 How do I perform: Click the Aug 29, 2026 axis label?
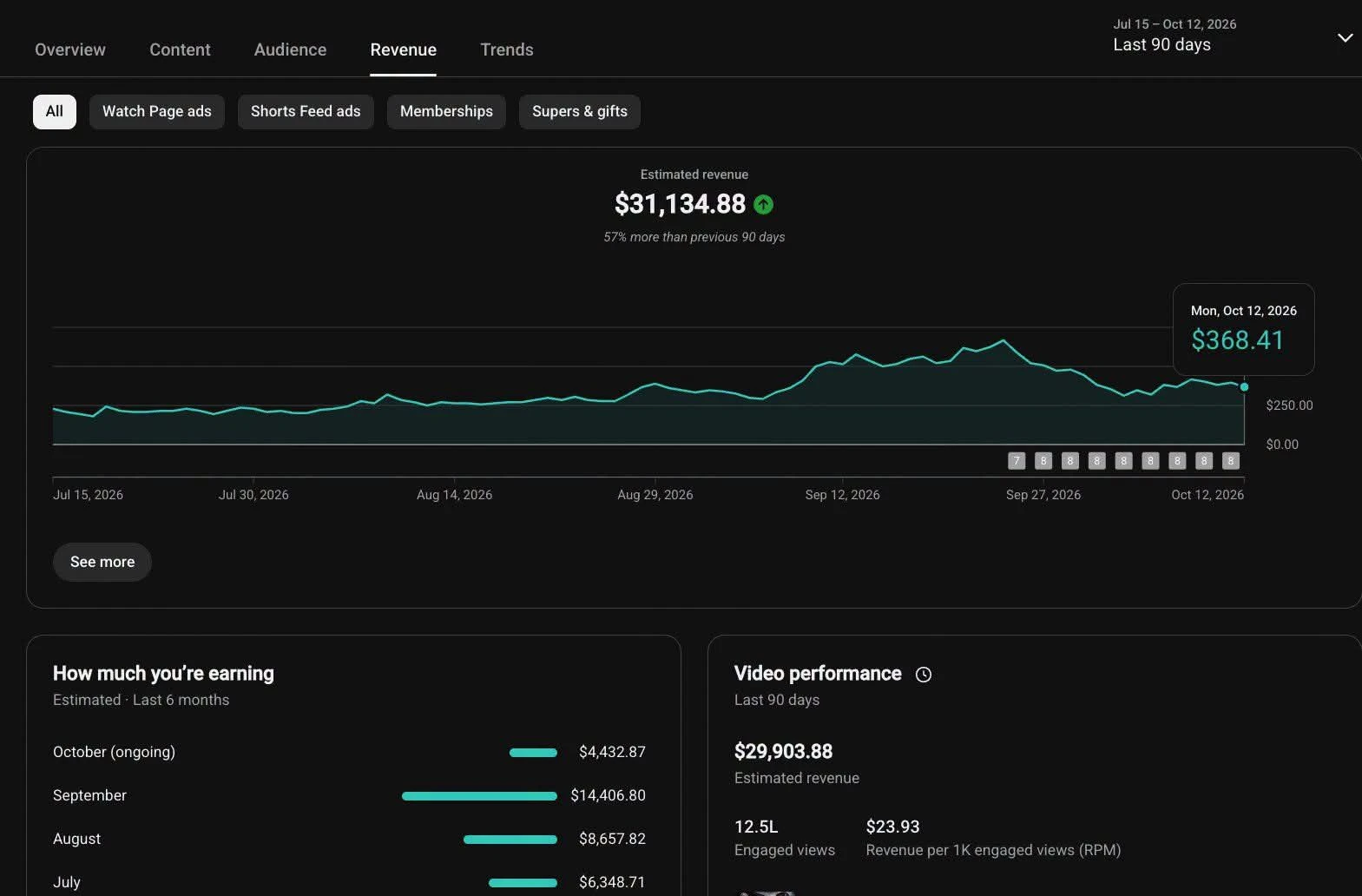coord(655,495)
